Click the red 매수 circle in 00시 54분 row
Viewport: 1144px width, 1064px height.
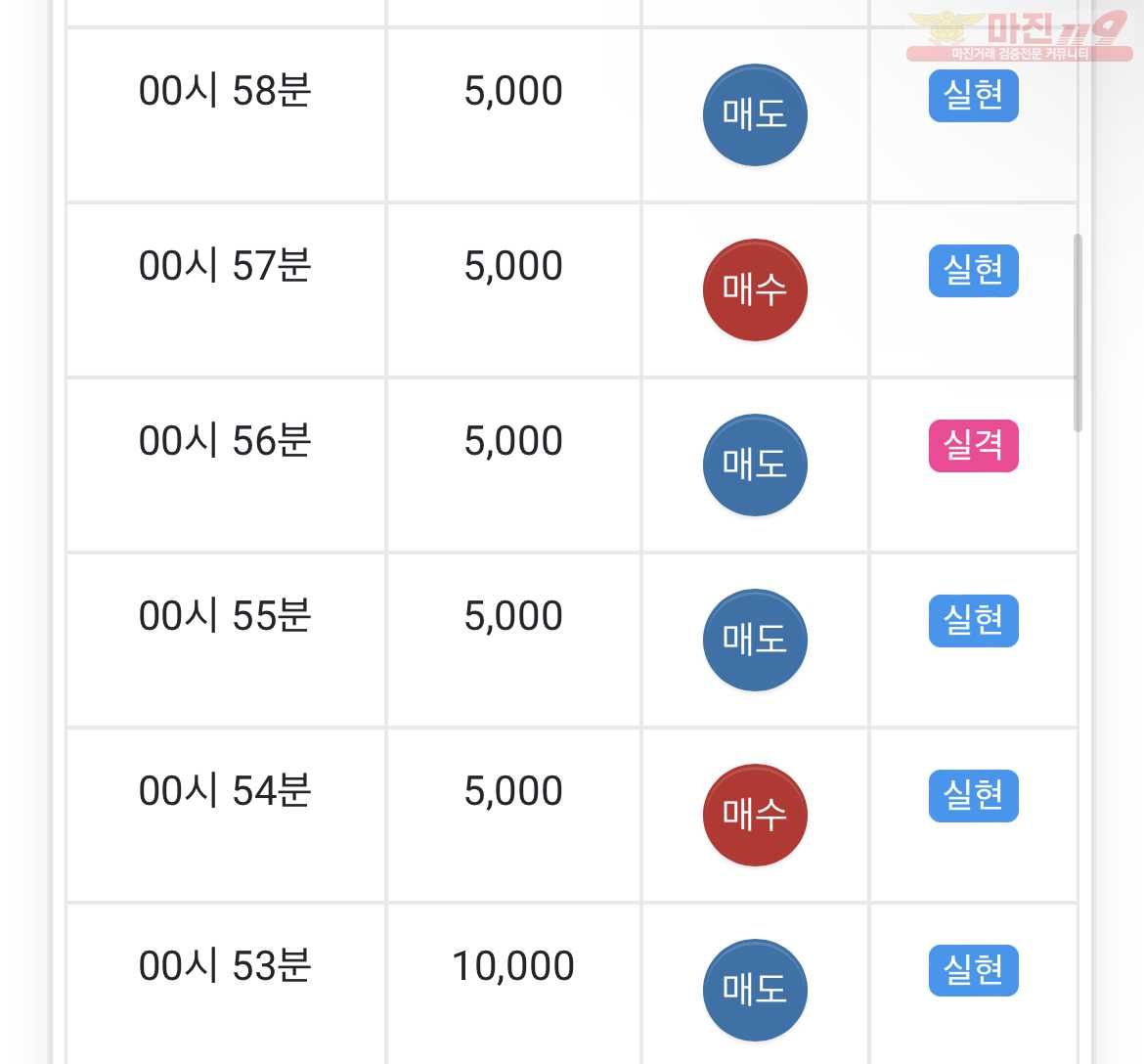click(x=755, y=816)
